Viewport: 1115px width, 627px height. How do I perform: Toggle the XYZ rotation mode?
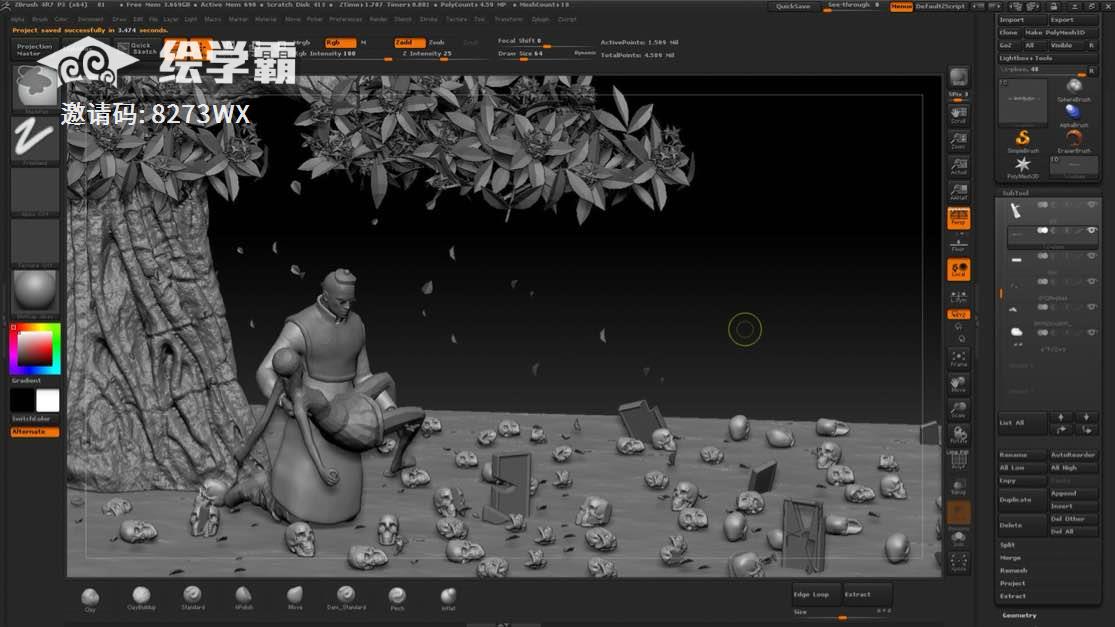point(959,314)
